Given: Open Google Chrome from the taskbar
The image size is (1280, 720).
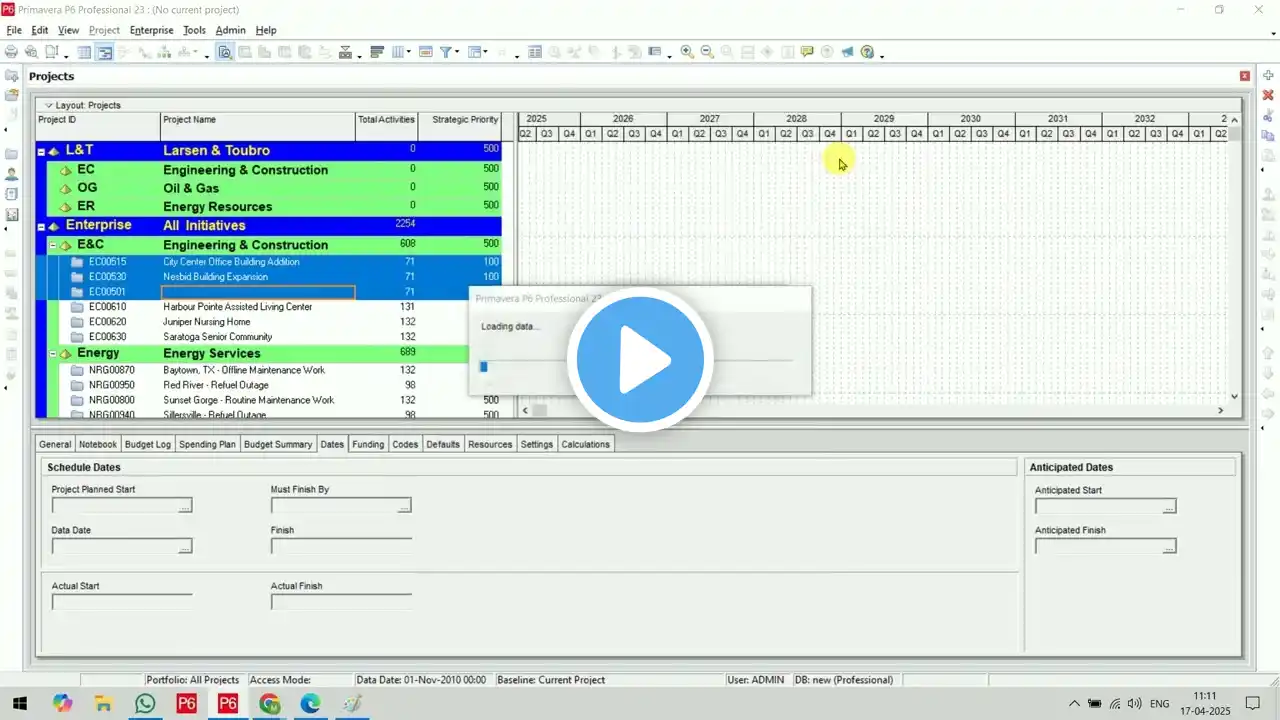Looking at the screenshot, I should 269,703.
